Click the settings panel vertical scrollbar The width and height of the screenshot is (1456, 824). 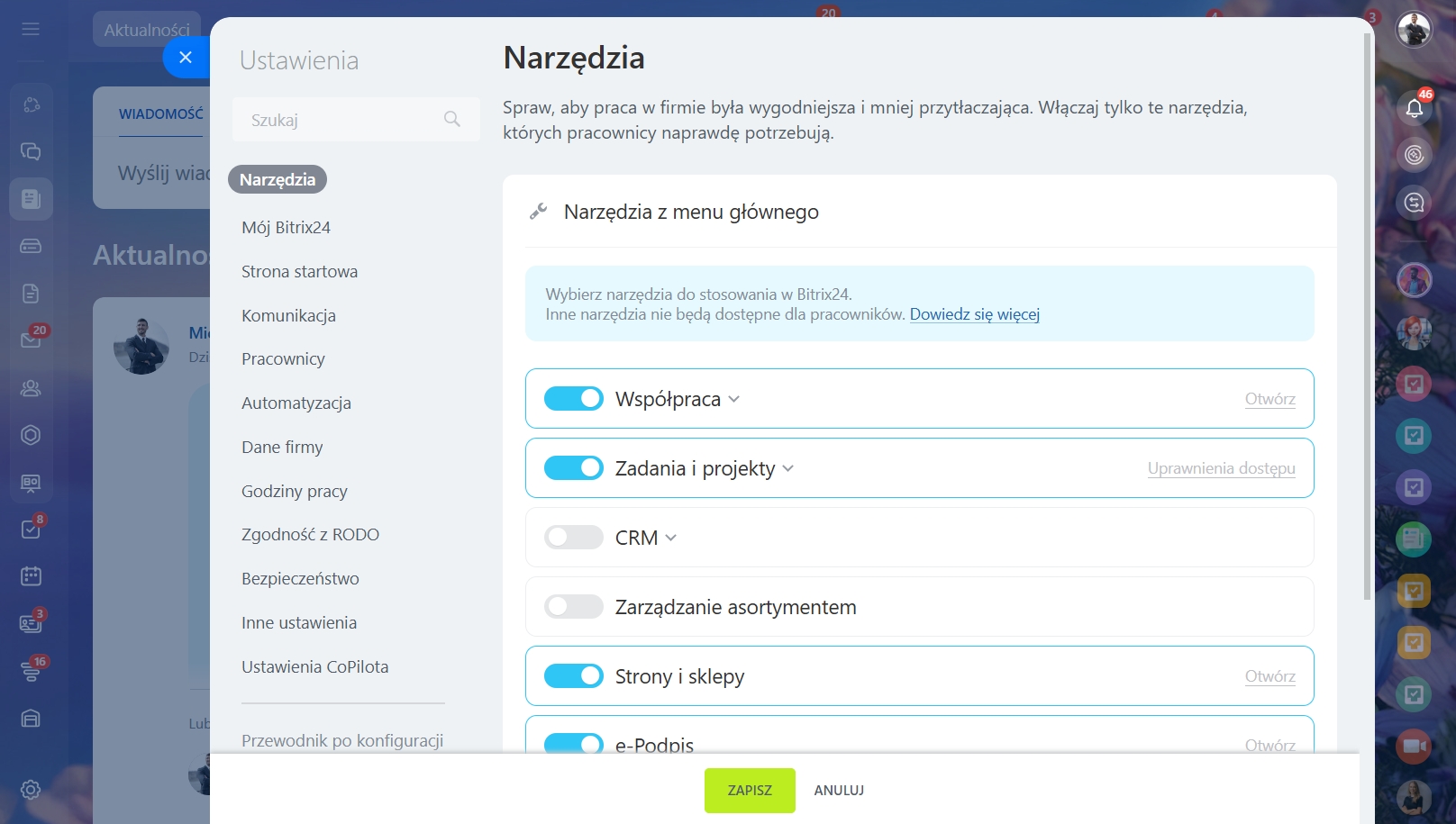coord(1367,317)
